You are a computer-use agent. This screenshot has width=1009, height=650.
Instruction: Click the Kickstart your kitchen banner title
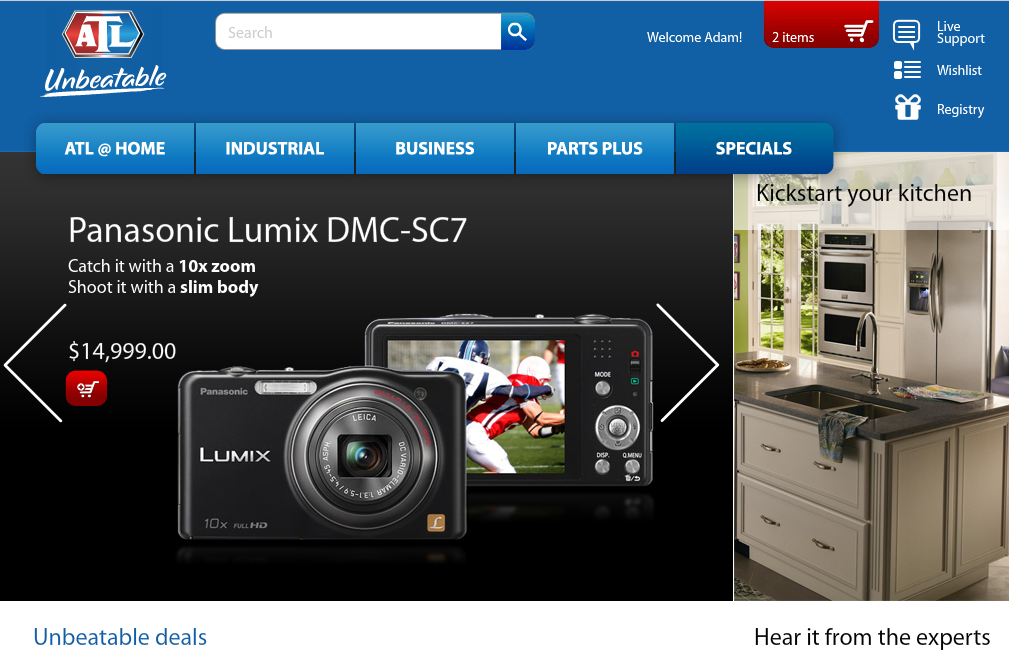pyautogui.click(x=864, y=193)
